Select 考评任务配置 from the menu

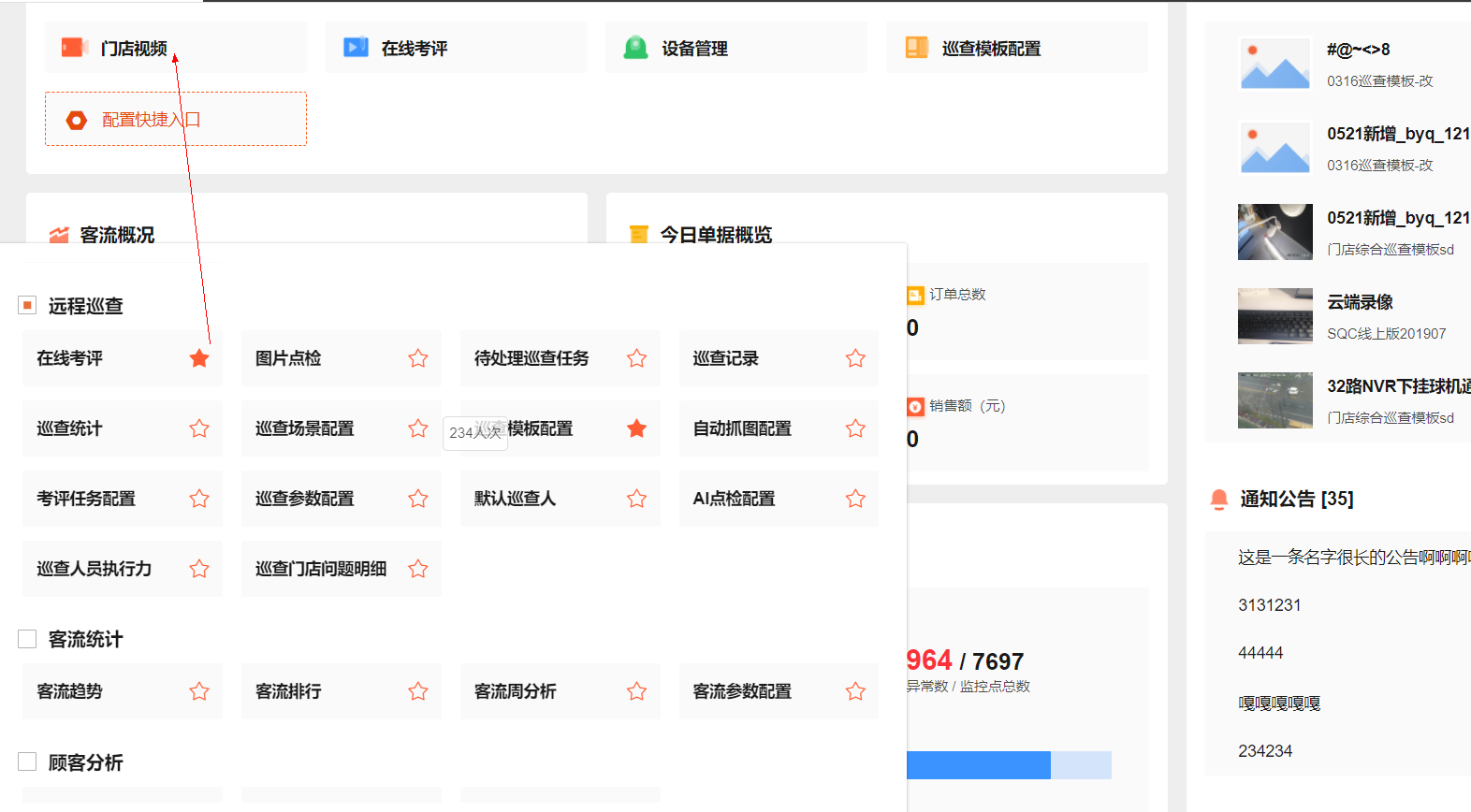(86, 499)
